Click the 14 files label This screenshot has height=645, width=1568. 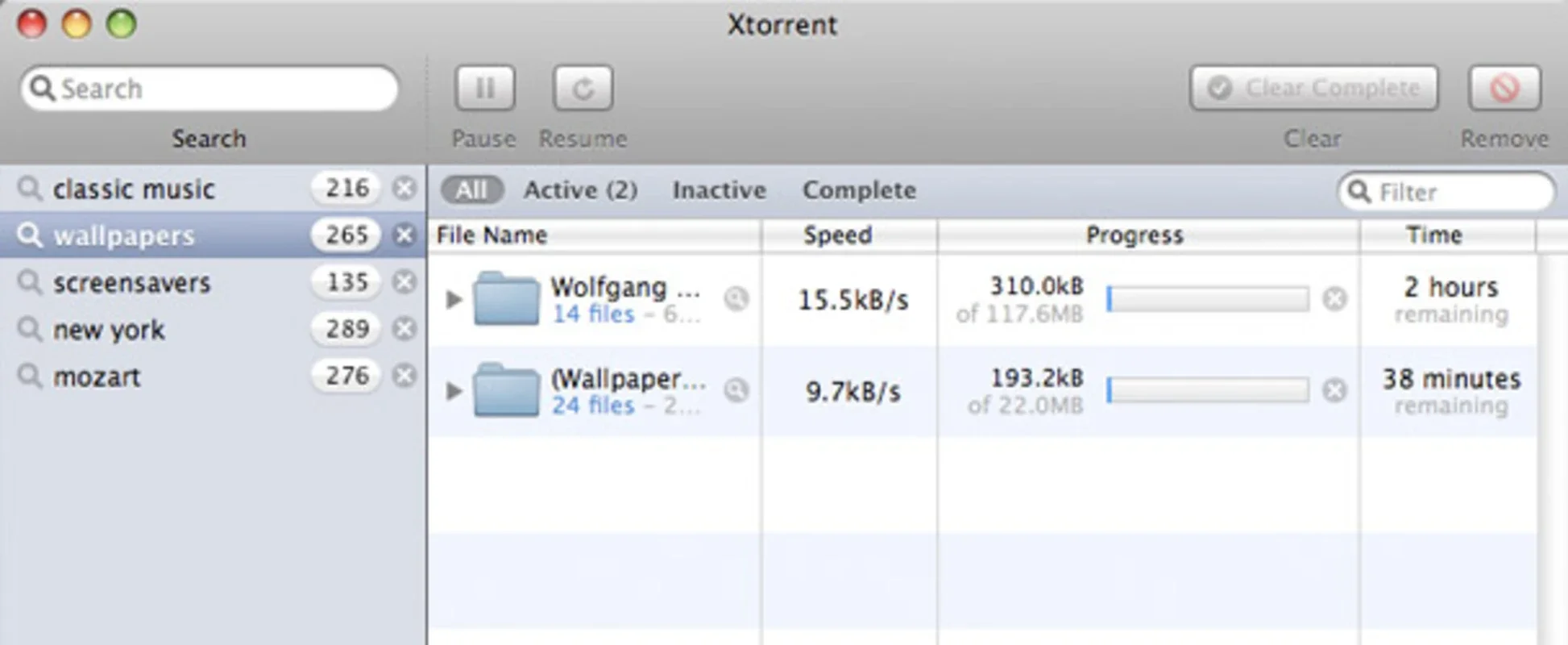click(593, 314)
